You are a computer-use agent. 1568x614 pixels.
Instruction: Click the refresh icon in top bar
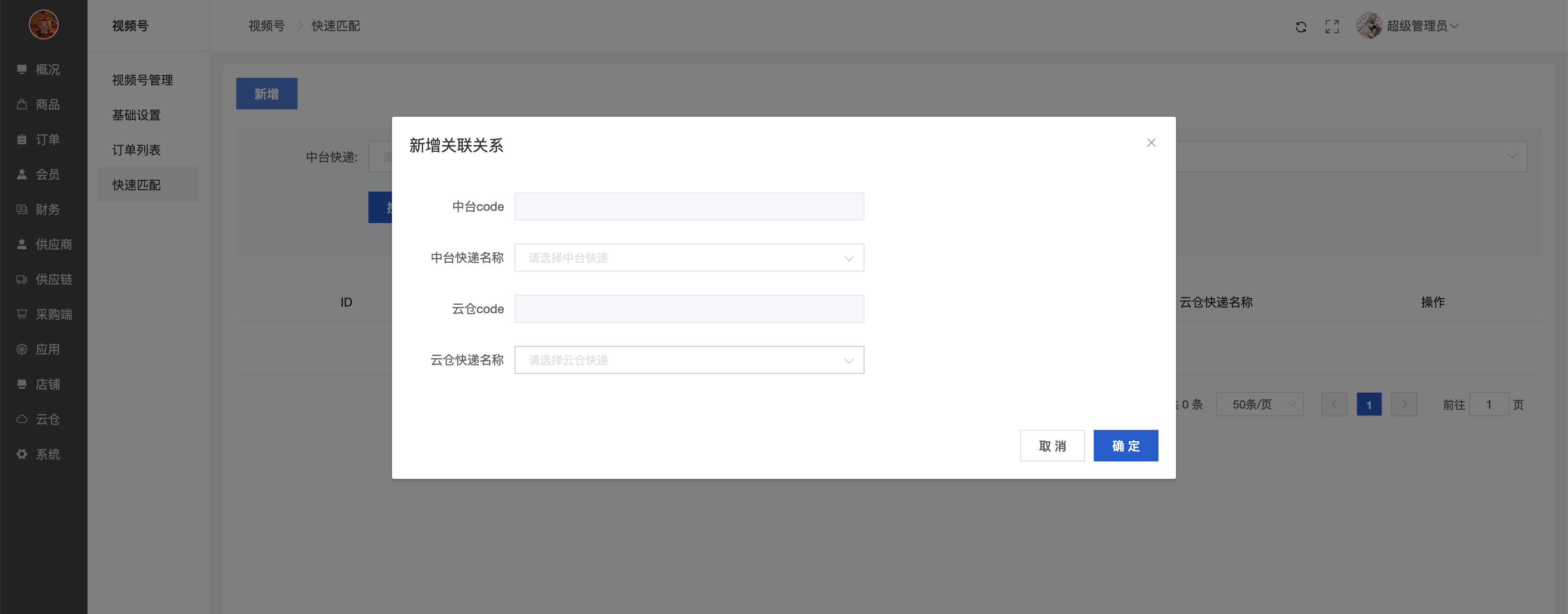pos(1300,27)
